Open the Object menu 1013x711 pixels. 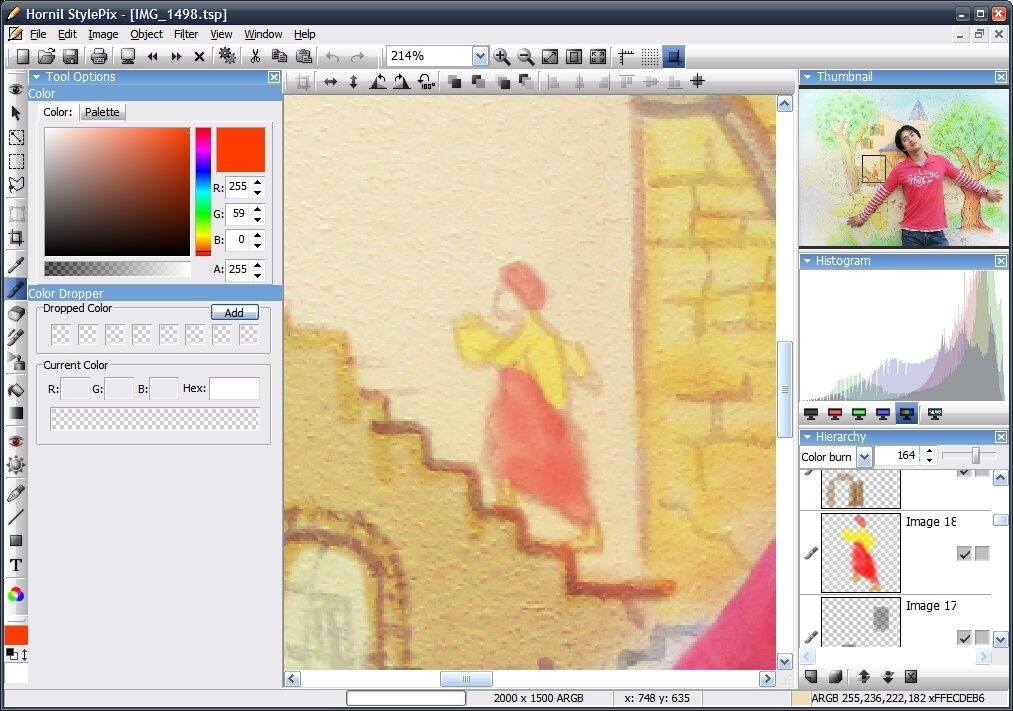click(x=146, y=34)
